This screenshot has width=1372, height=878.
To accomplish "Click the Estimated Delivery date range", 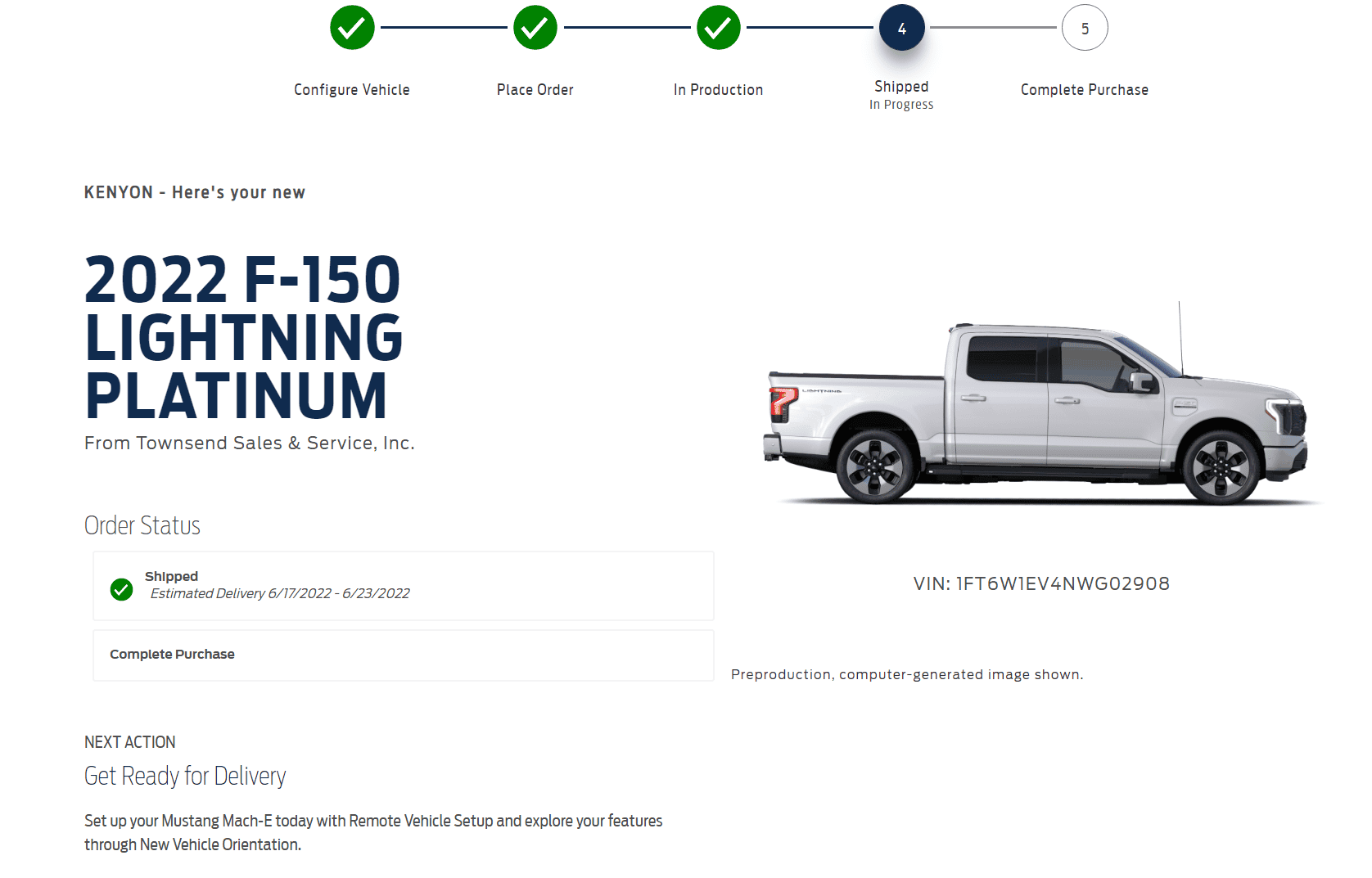I will tap(339, 593).
